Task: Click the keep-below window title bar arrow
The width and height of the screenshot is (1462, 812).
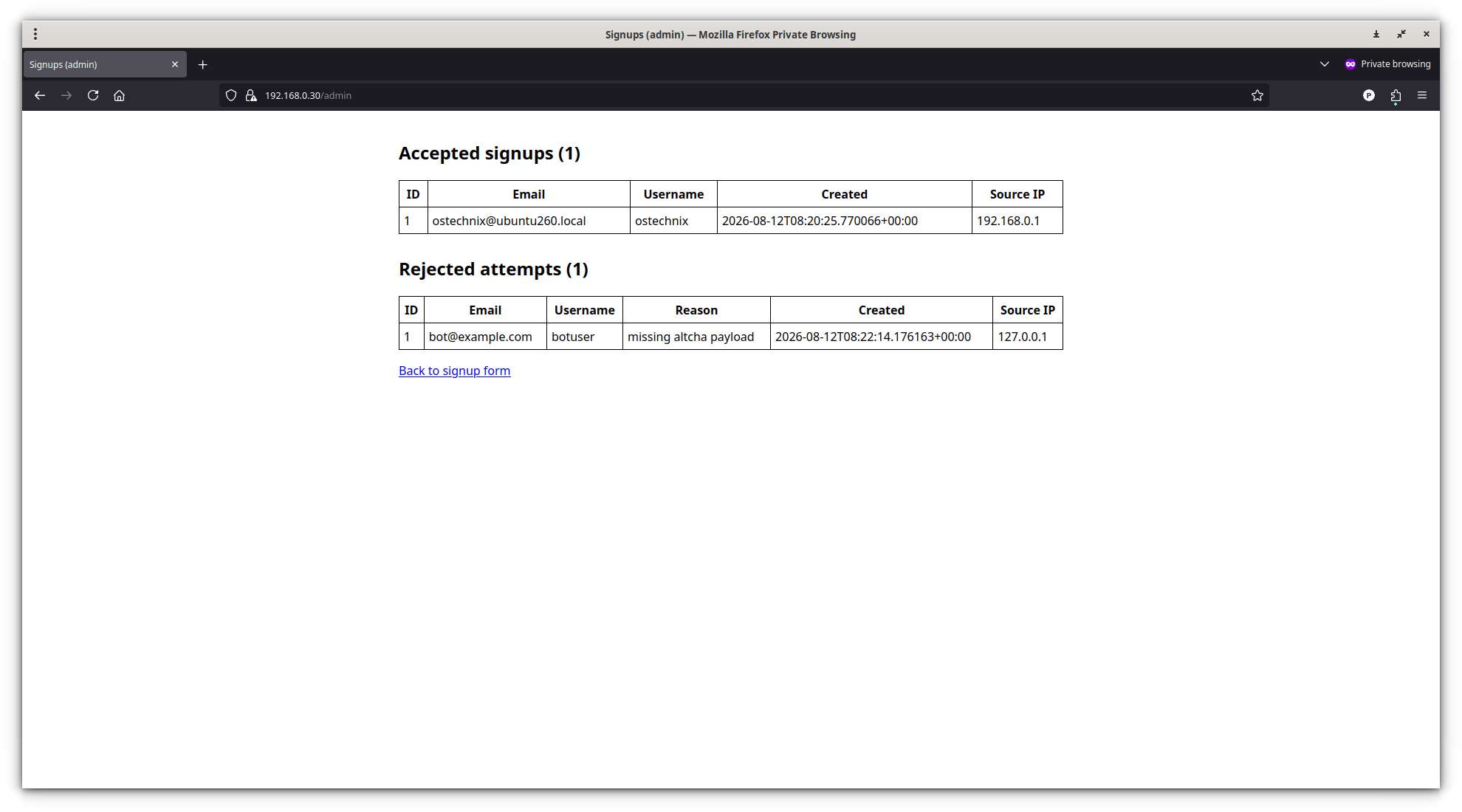Action: tap(1376, 34)
